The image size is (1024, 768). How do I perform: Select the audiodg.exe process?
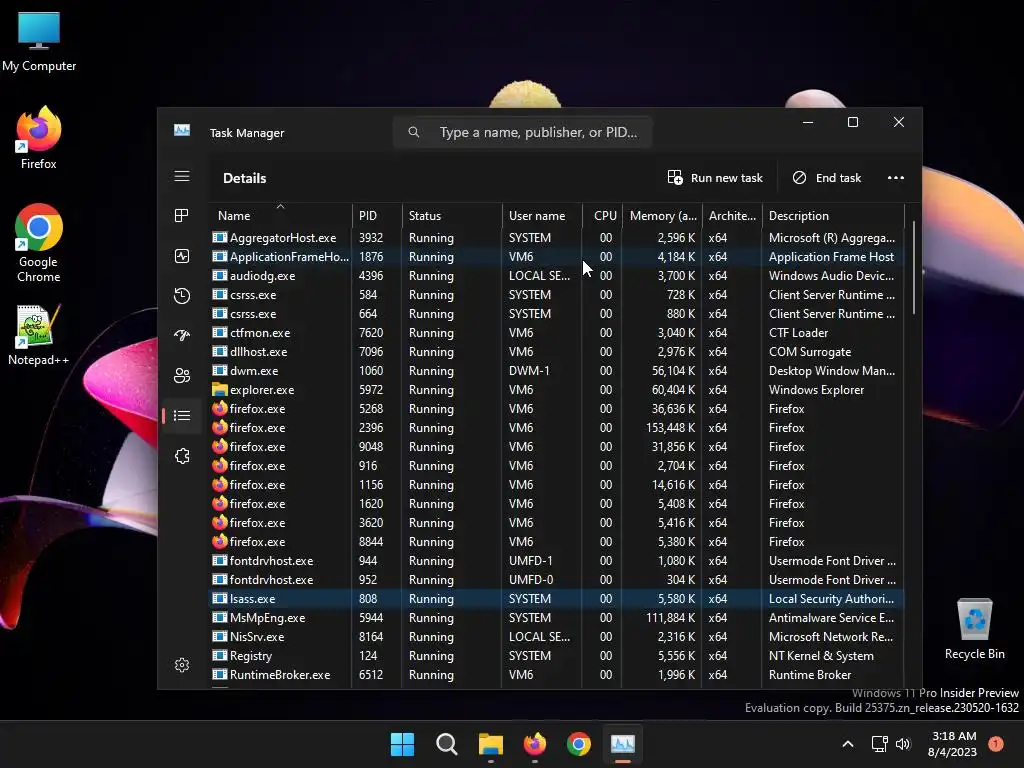[556, 276]
